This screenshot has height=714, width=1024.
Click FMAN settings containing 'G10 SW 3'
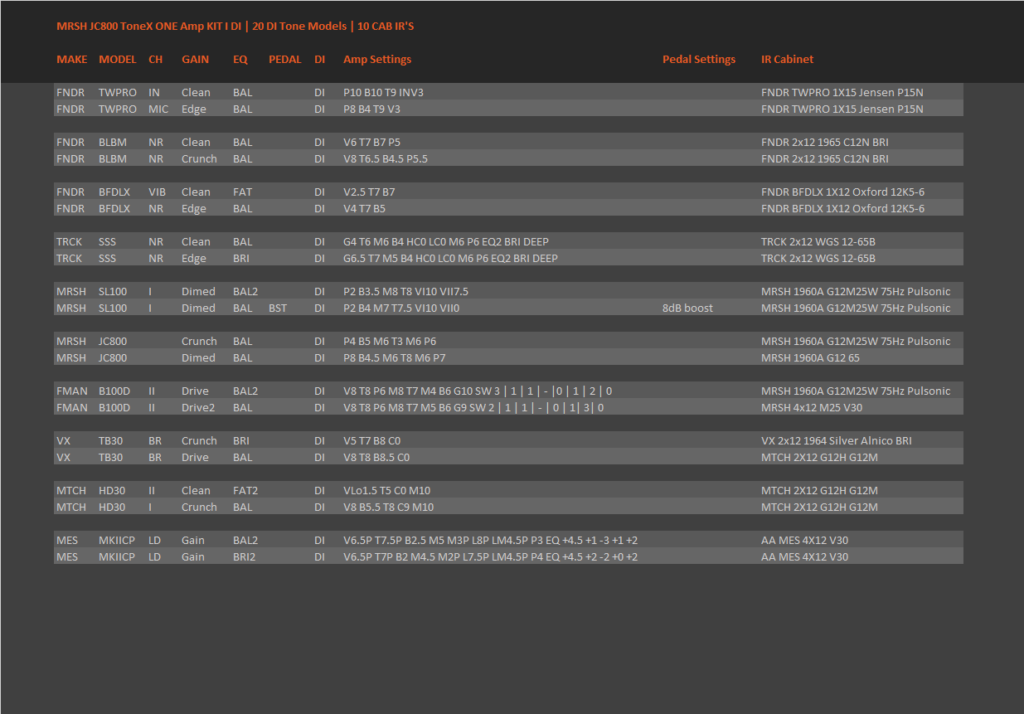coord(477,391)
